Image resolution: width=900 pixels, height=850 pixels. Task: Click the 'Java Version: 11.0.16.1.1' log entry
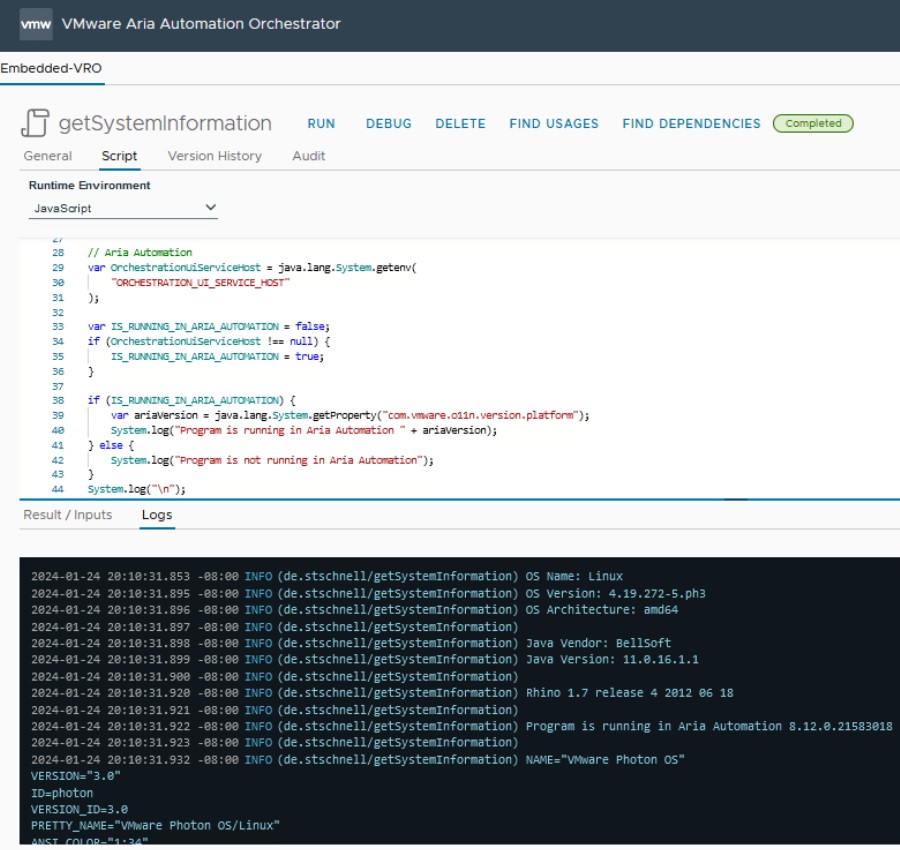click(365, 659)
